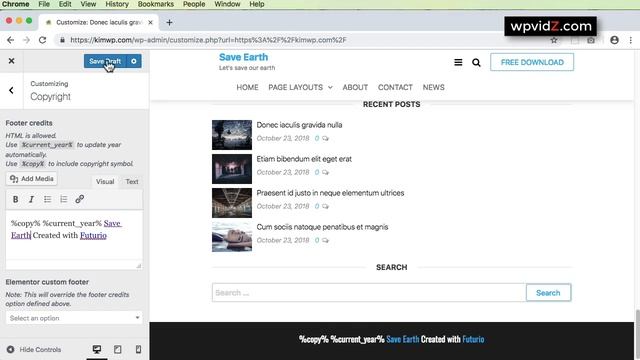Click the address bar URL
Viewport: 640px width, 360px height.
coord(208,40)
